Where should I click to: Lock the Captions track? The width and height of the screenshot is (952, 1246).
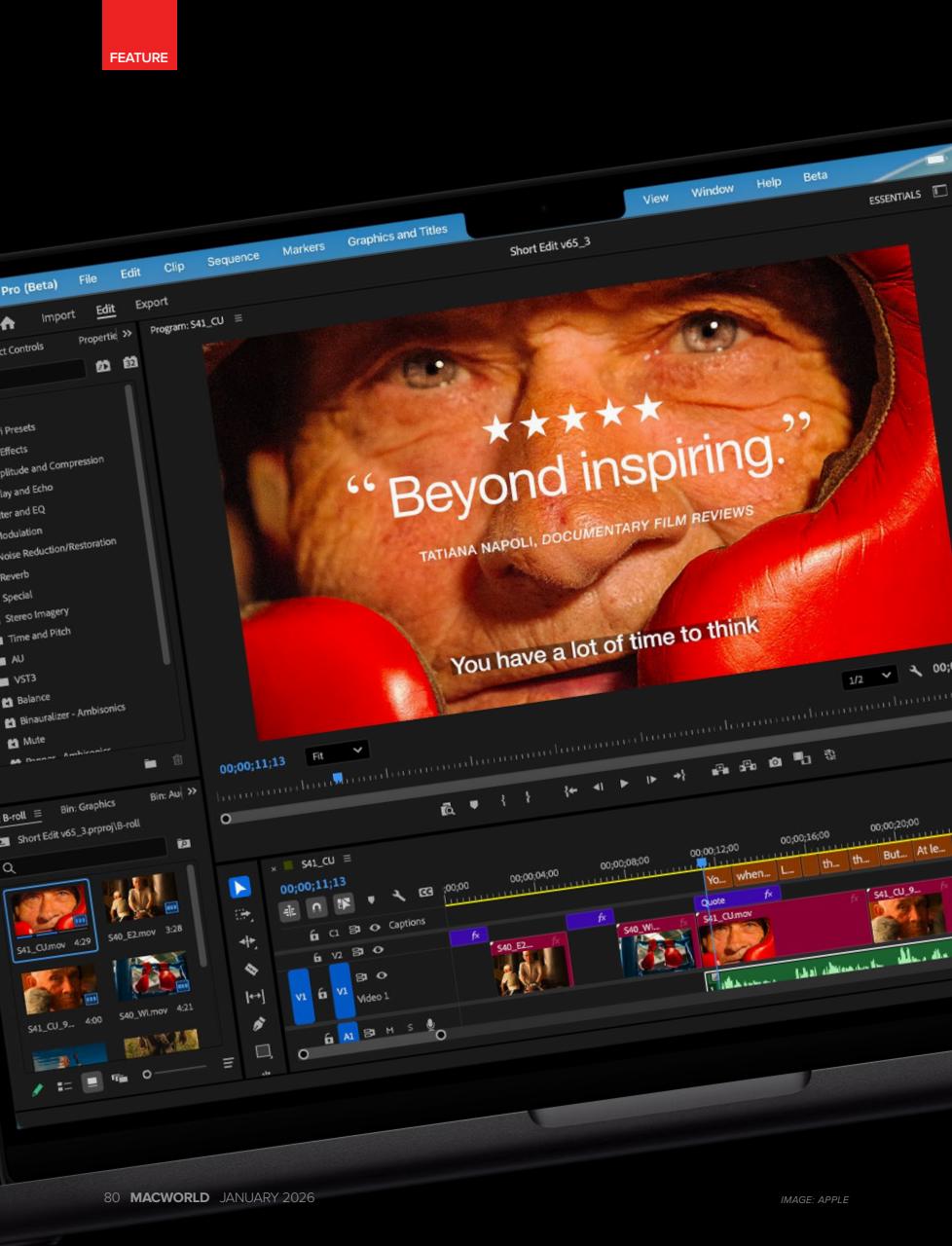(313, 932)
